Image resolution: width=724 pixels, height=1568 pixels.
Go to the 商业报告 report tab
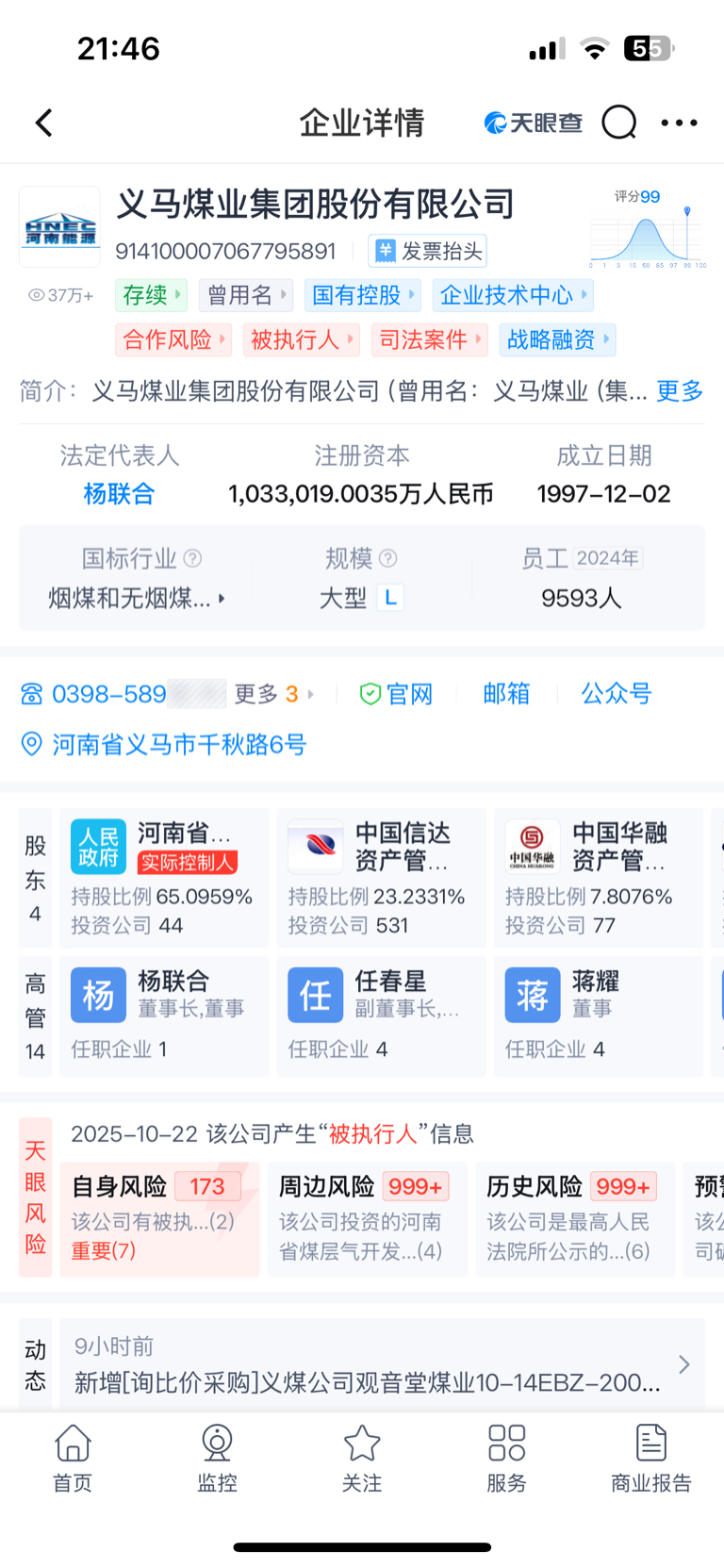651,1458
